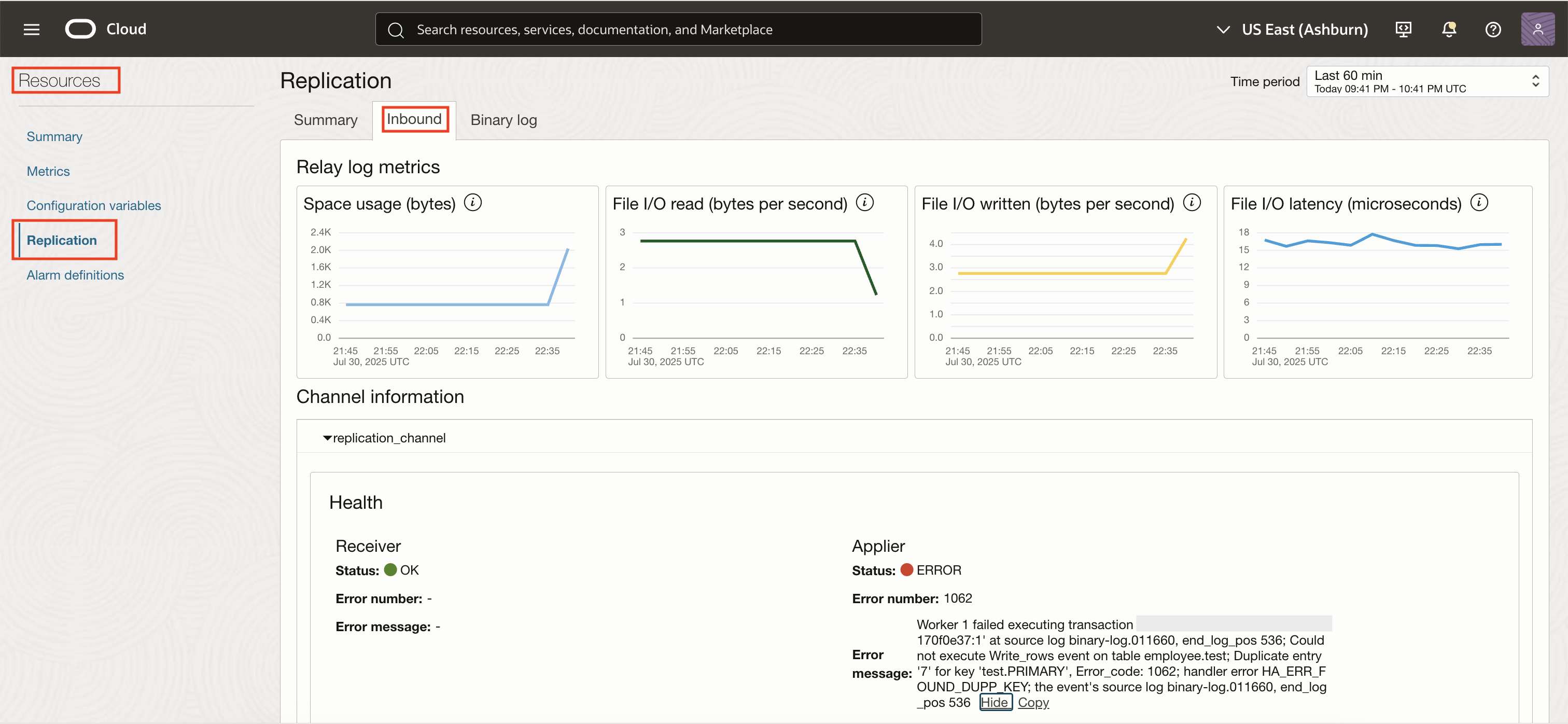
Task: Open Configuration variables from the sidebar
Action: pos(93,205)
